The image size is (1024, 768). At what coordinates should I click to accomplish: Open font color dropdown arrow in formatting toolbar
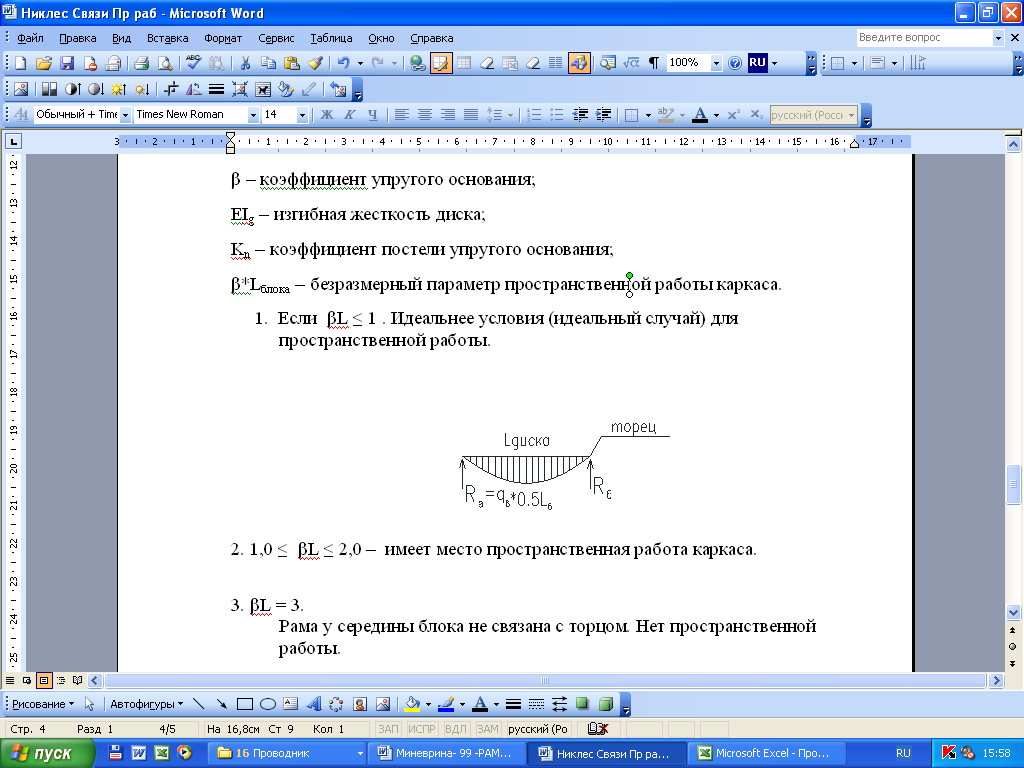(716, 115)
